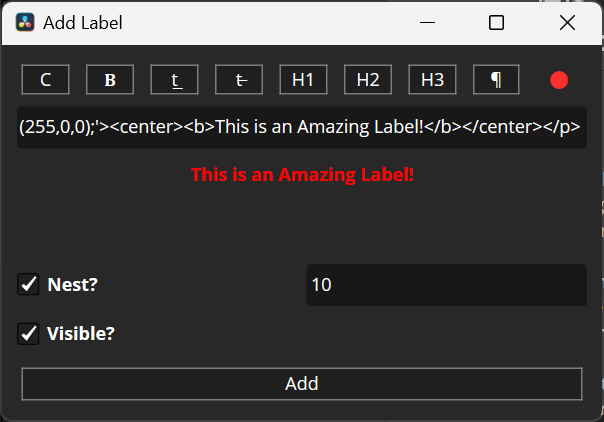604x422 pixels.
Task: Apply strikethrough using the struck-through t button
Action: 238,80
